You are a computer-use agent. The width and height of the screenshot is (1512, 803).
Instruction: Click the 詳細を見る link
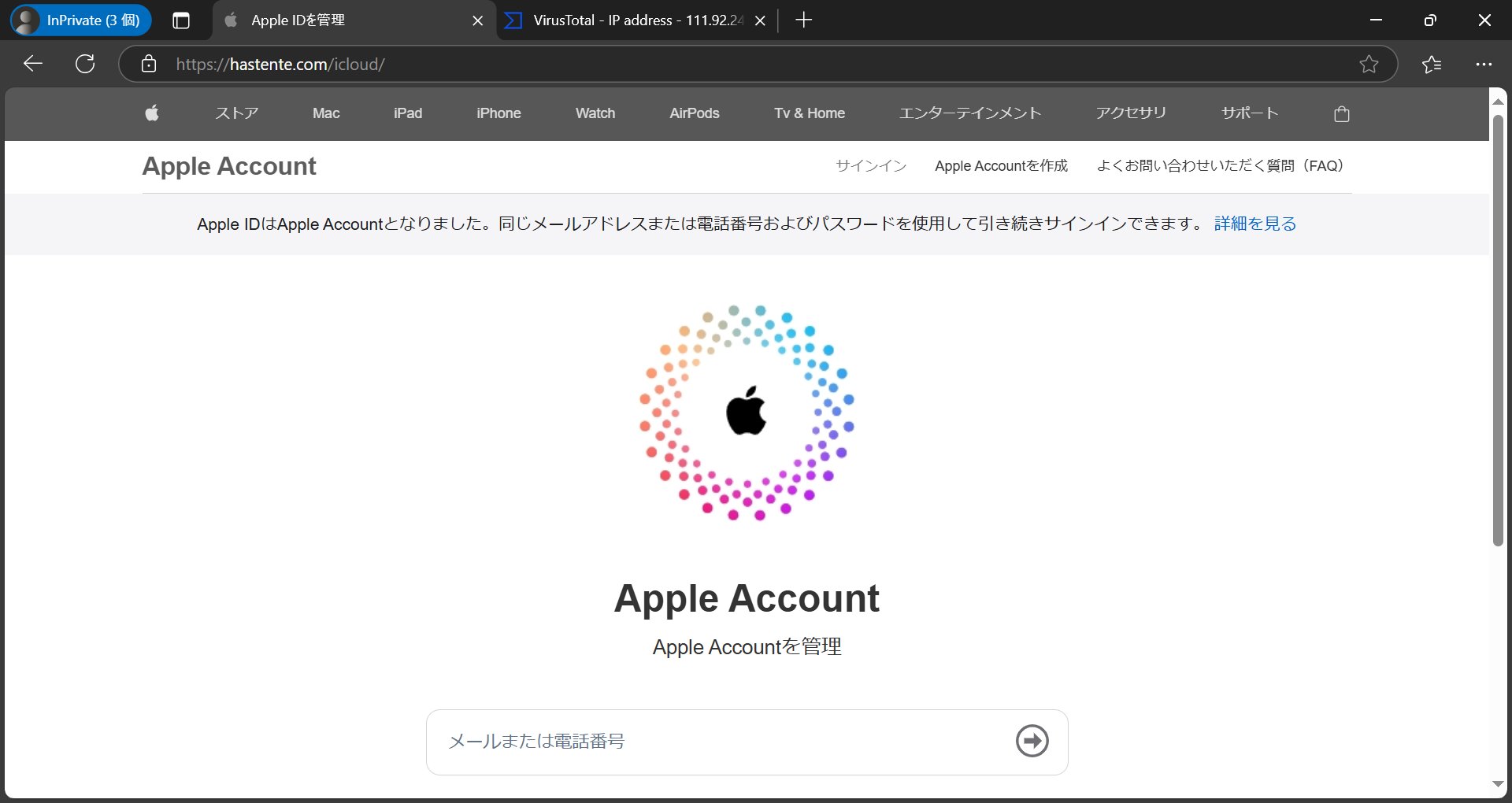[1255, 224]
